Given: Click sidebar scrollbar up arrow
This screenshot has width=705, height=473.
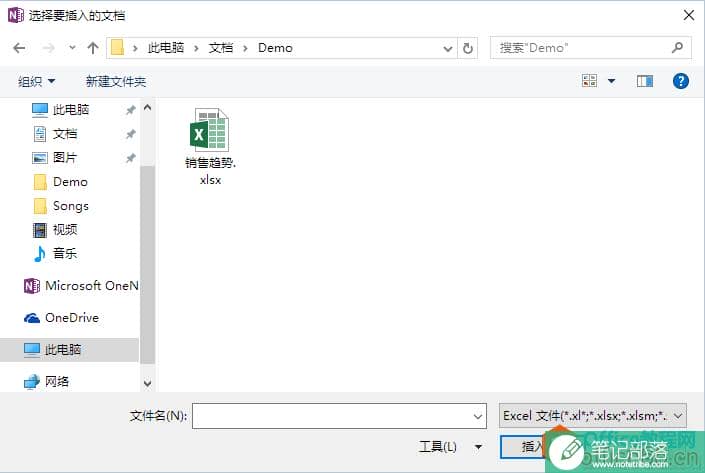Looking at the screenshot, I should click(147, 107).
